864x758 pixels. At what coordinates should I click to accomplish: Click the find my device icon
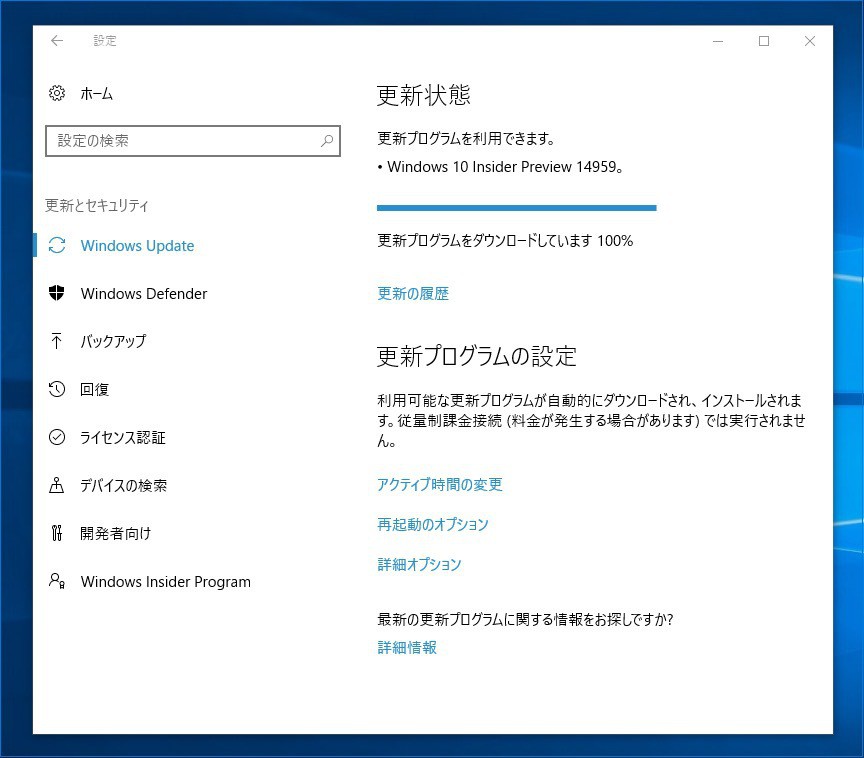[57, 485]
